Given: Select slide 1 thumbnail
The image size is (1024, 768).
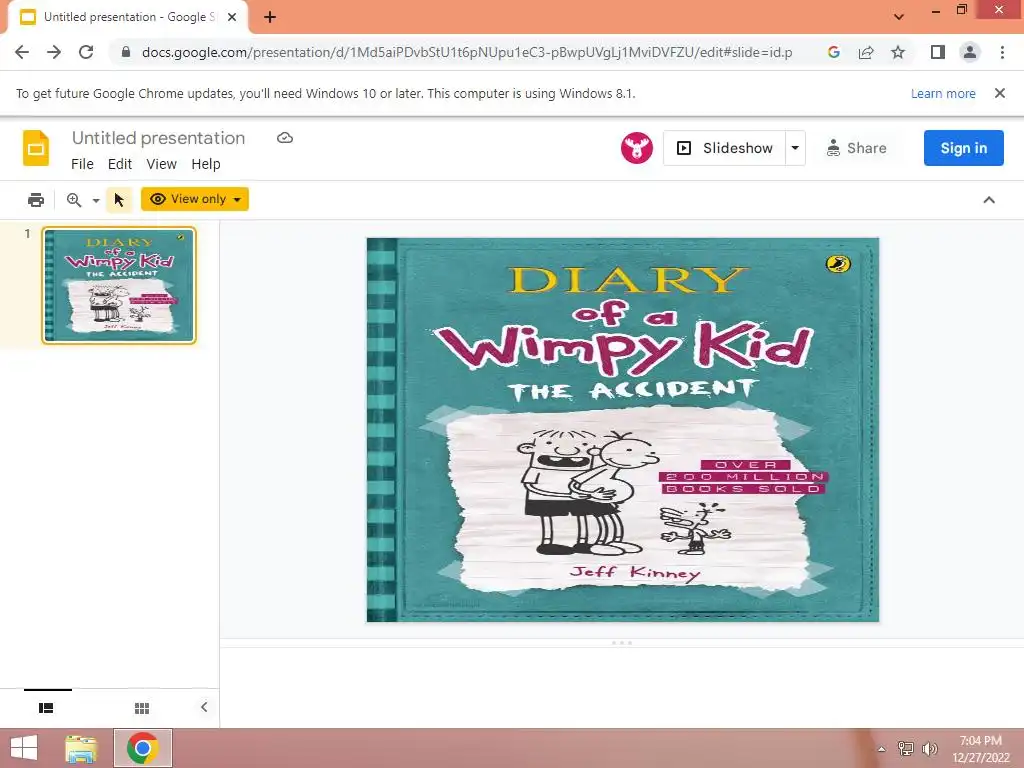Looking at the screenshot, I should [x=119, y=285].
